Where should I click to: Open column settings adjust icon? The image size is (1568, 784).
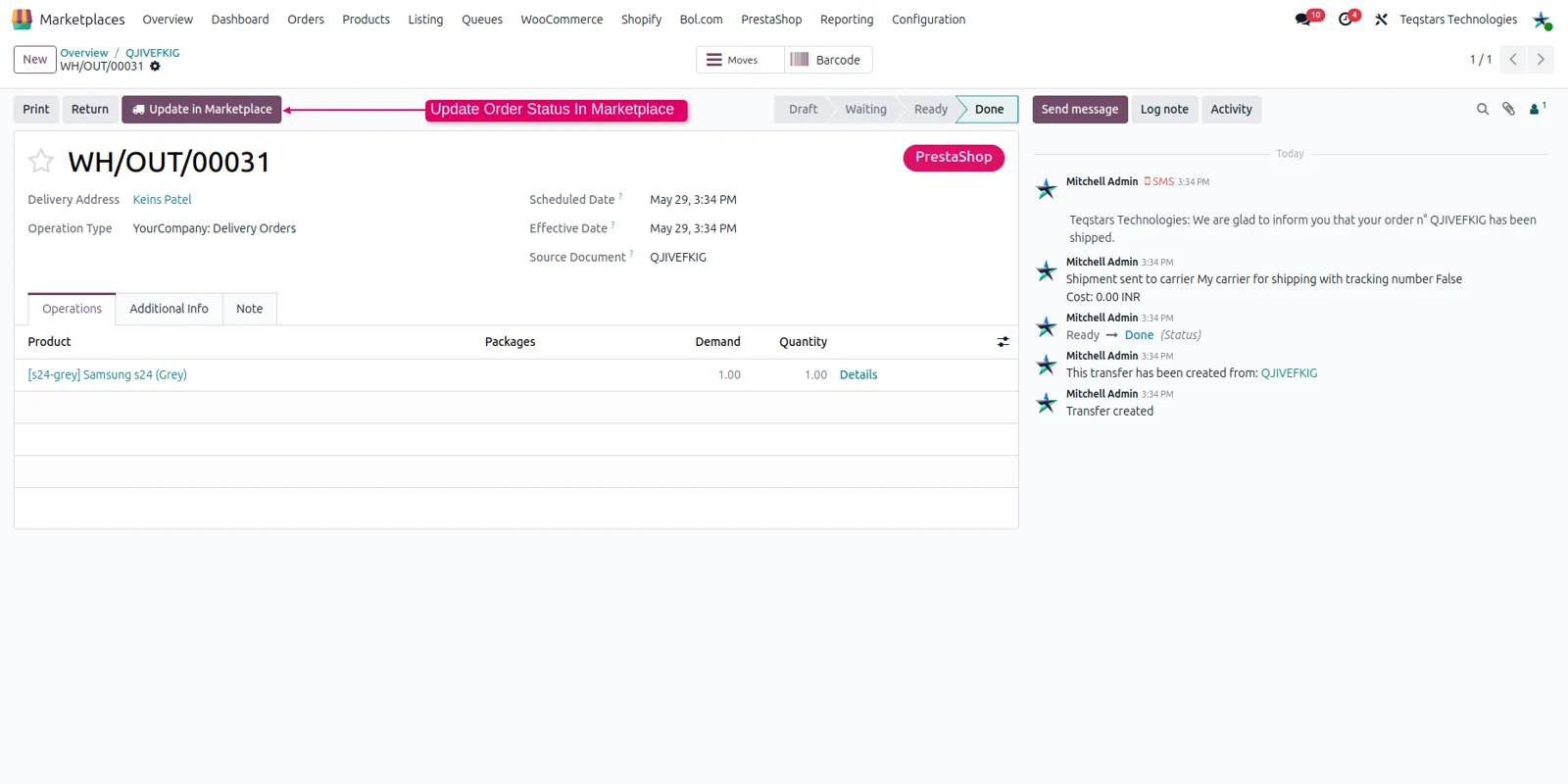[1004, 342]
